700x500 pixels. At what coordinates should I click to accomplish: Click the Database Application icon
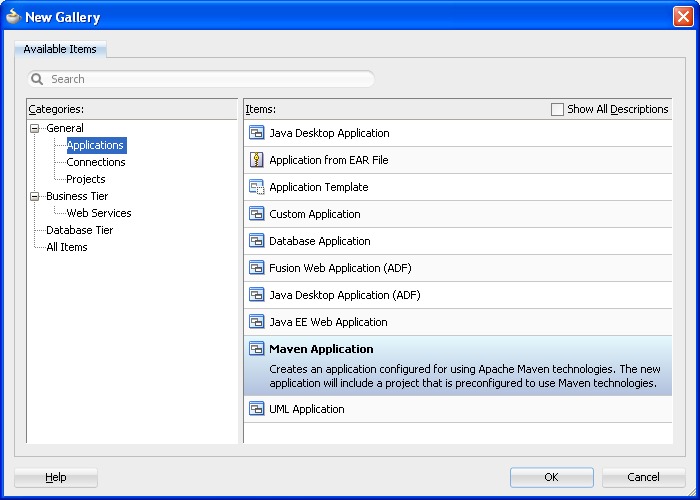256,241
